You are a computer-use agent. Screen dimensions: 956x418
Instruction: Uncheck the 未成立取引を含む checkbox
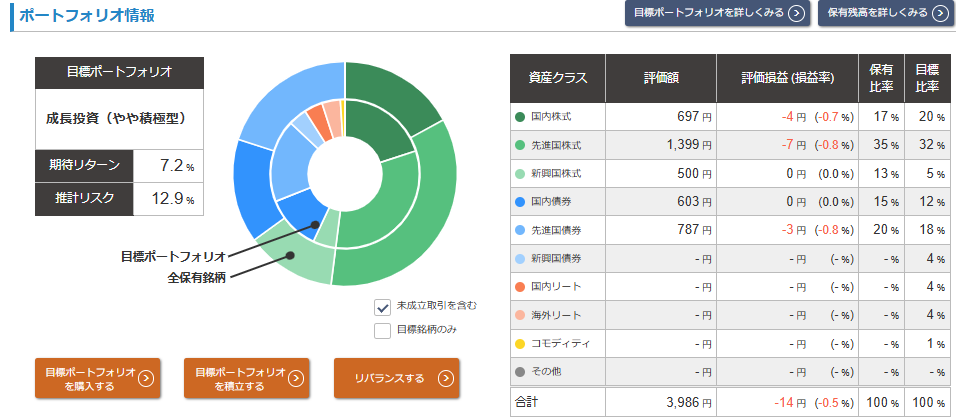pos(382,307)
